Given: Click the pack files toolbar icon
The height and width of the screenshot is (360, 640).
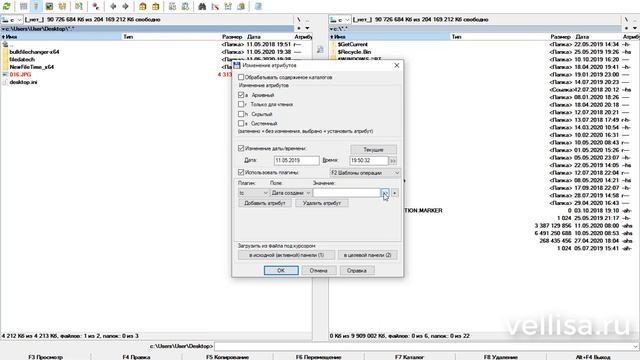Looking at the screenshot, I should [142, 6].
